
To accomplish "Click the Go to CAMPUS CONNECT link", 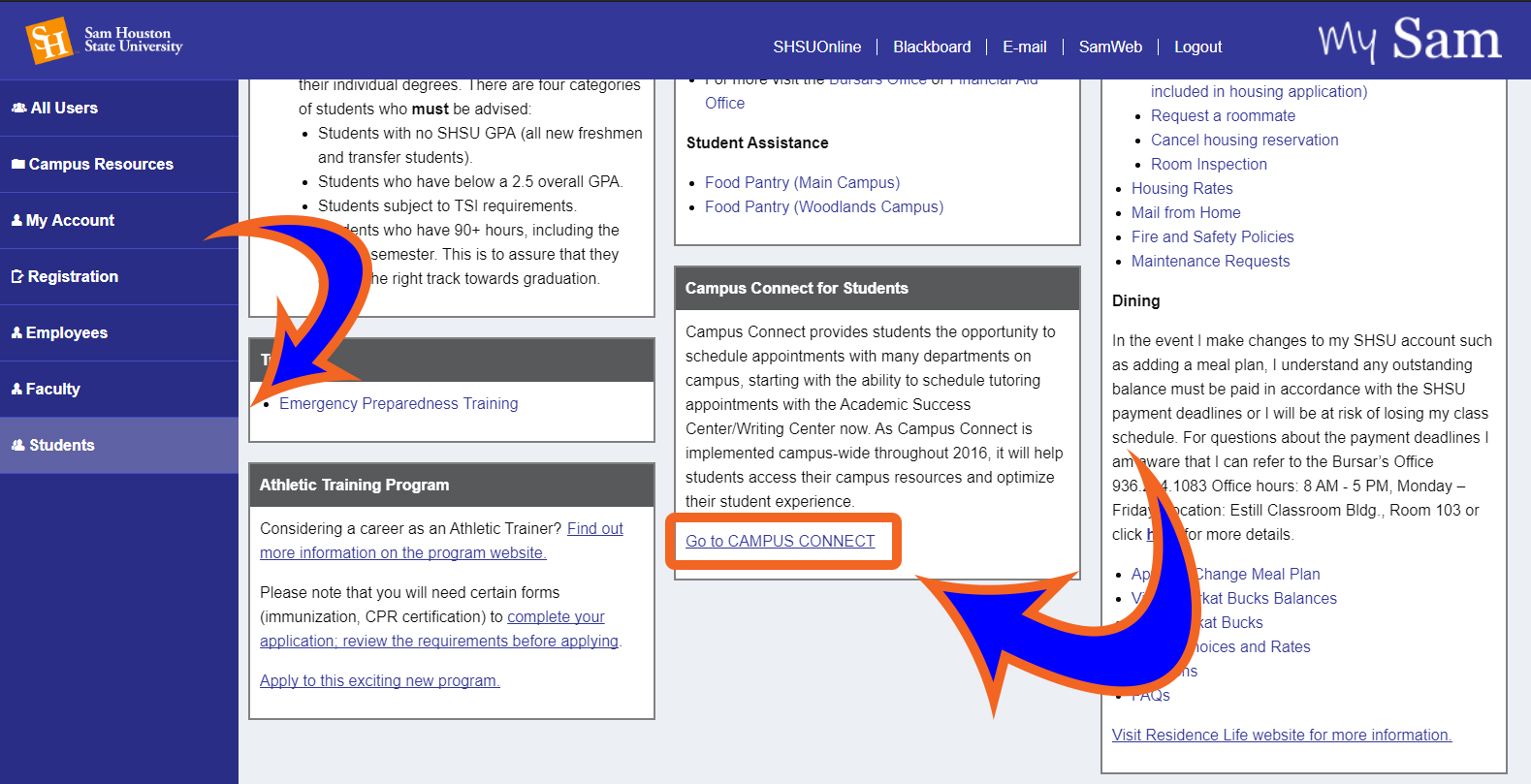I will tap(780, 541).
